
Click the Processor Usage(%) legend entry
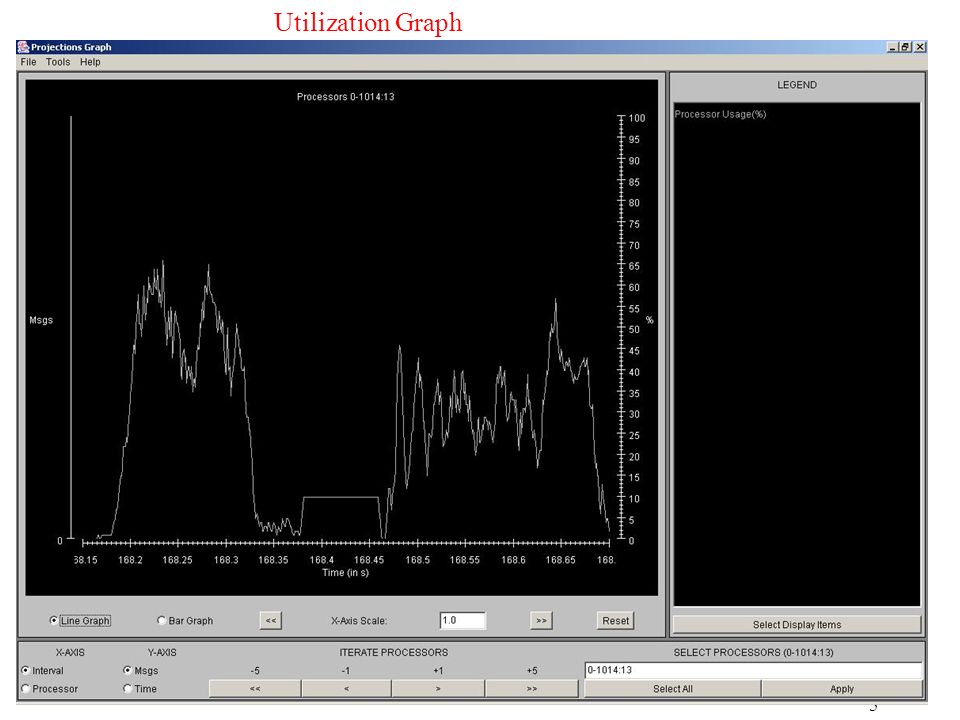[720, 114]
